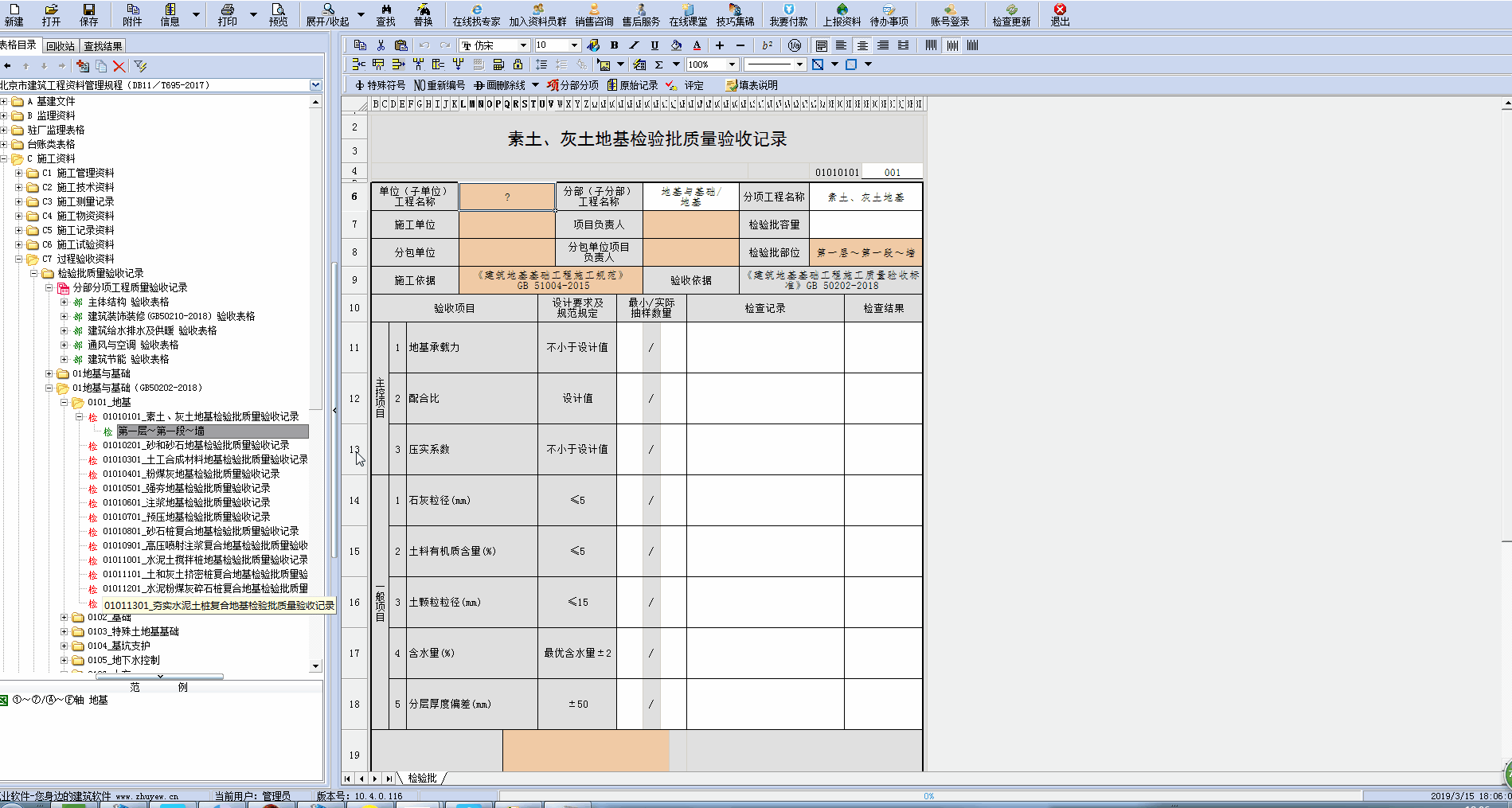
Task: Expand the C1 施工管理资料 tree node
Action: [19, 173]
